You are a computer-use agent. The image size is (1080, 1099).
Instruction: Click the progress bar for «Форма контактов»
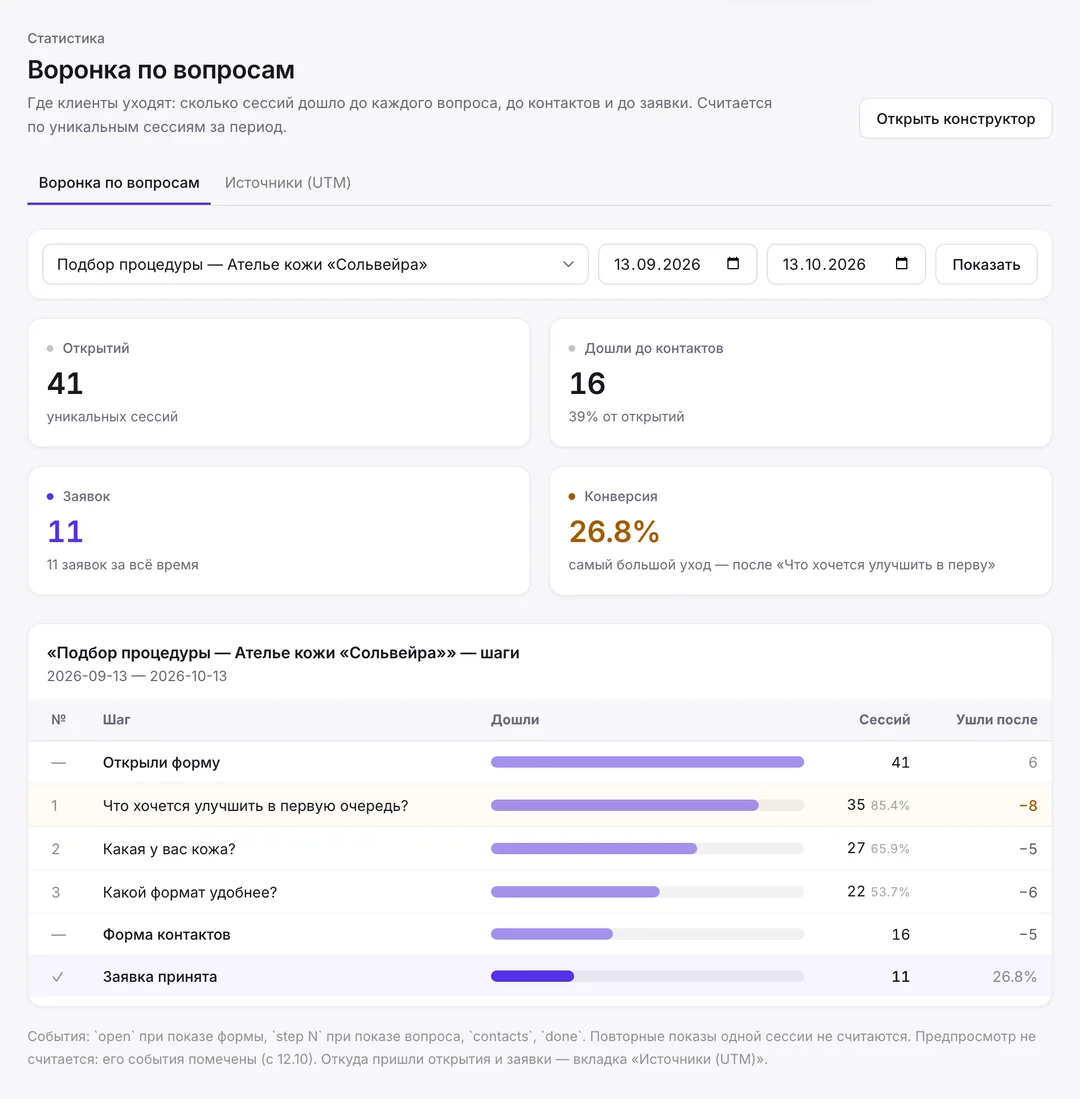[647, 934]
